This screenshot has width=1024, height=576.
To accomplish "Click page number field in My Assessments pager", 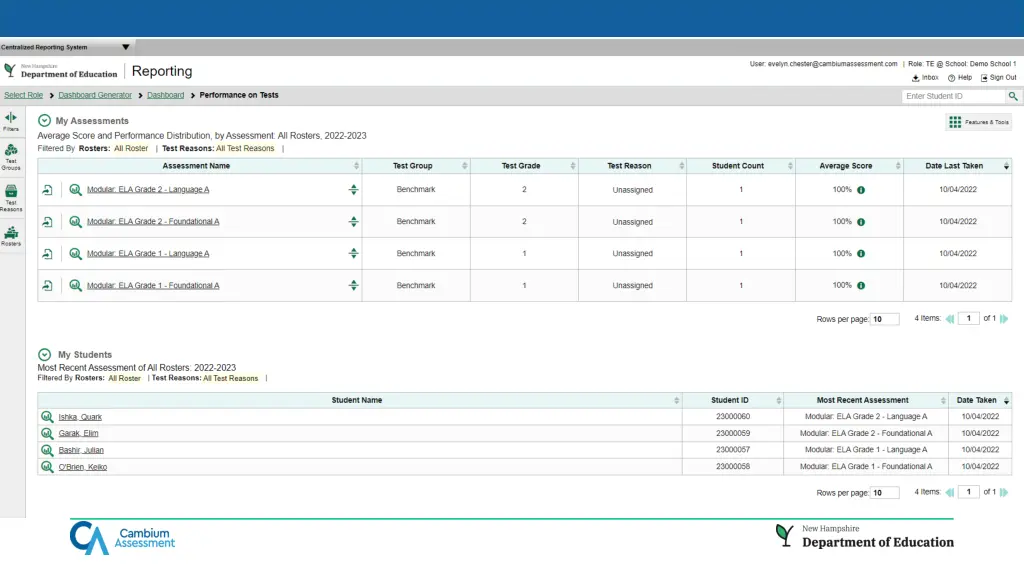I will click(x=968, y=319).
